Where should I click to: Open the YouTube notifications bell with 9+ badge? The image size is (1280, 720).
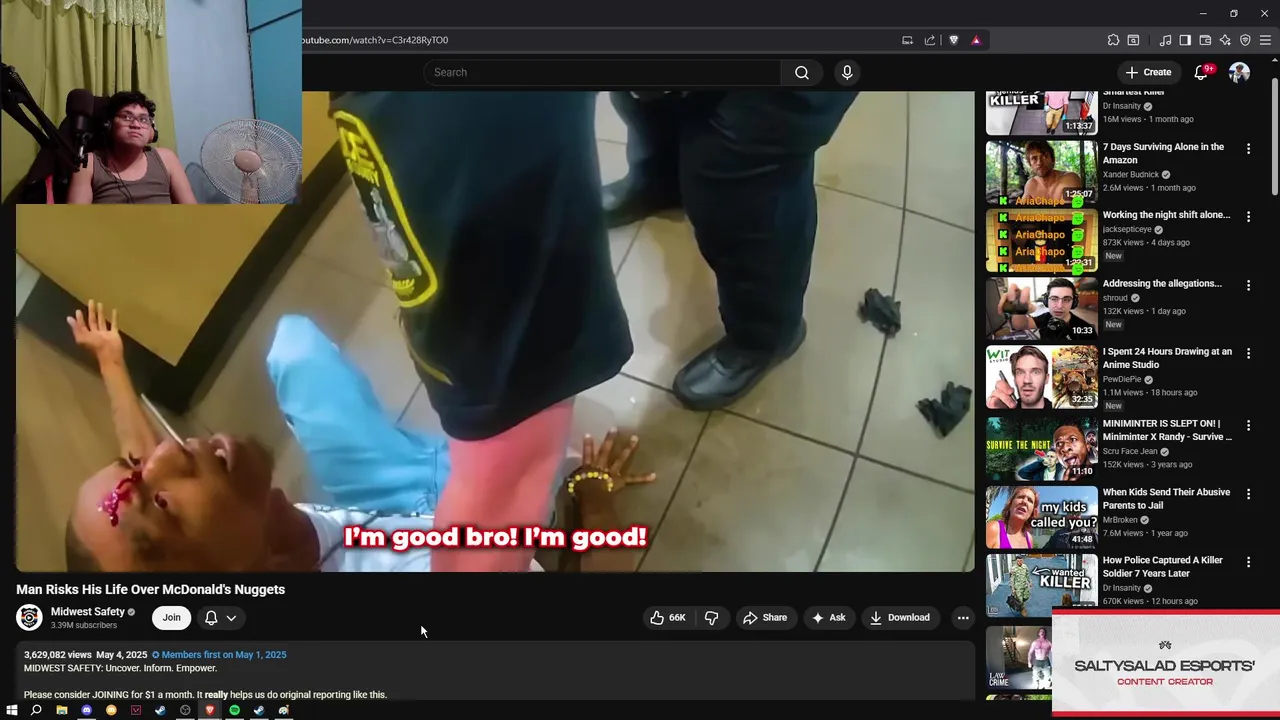click(1202, 72)
